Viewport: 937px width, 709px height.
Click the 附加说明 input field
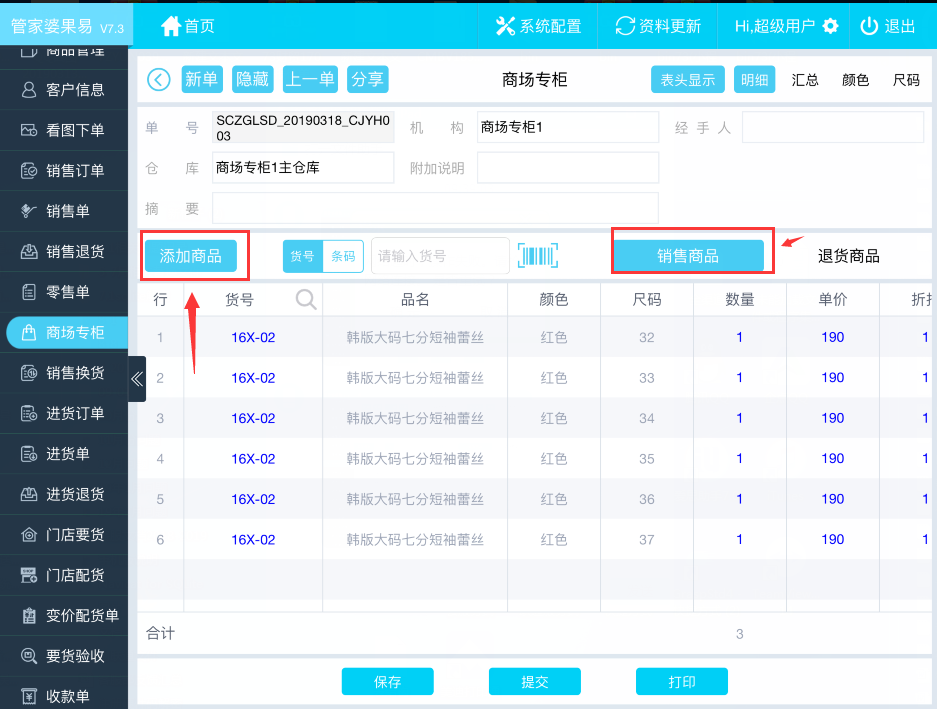(x=568, y=167)
